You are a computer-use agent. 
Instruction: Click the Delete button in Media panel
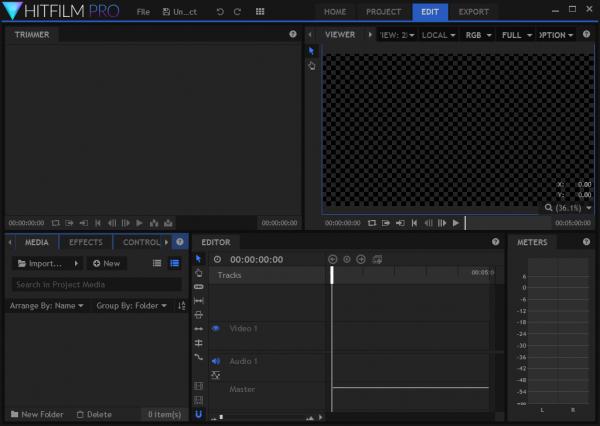click(94, 415)
